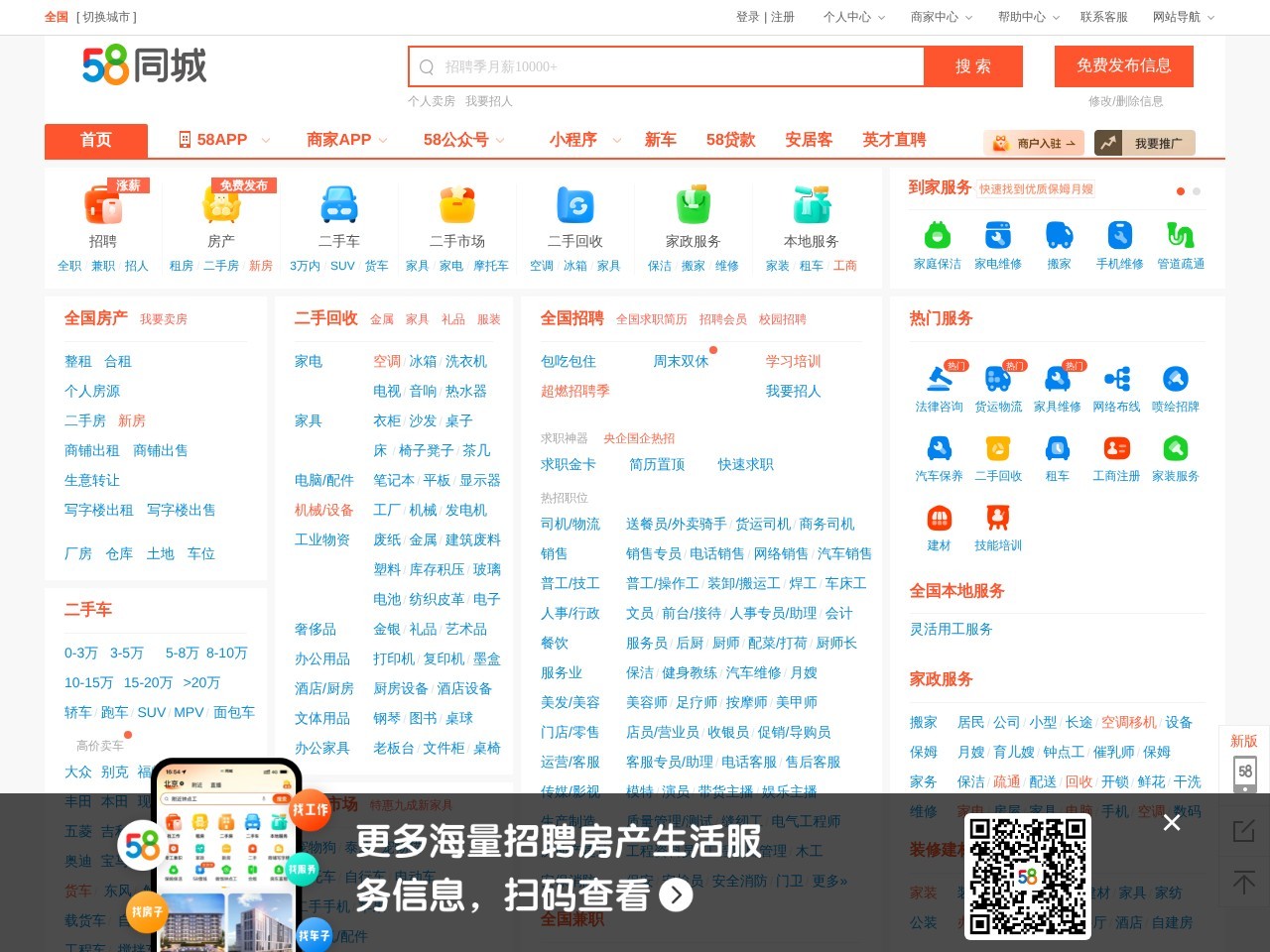Expand the 个人中心 dropdown
The height and width of the screenshot is (952, 1270).
[x=854, y=17]
